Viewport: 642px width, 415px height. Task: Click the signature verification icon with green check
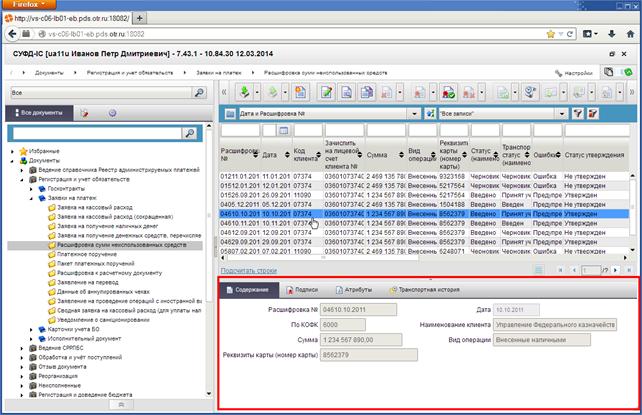click(x=448, y=92)
